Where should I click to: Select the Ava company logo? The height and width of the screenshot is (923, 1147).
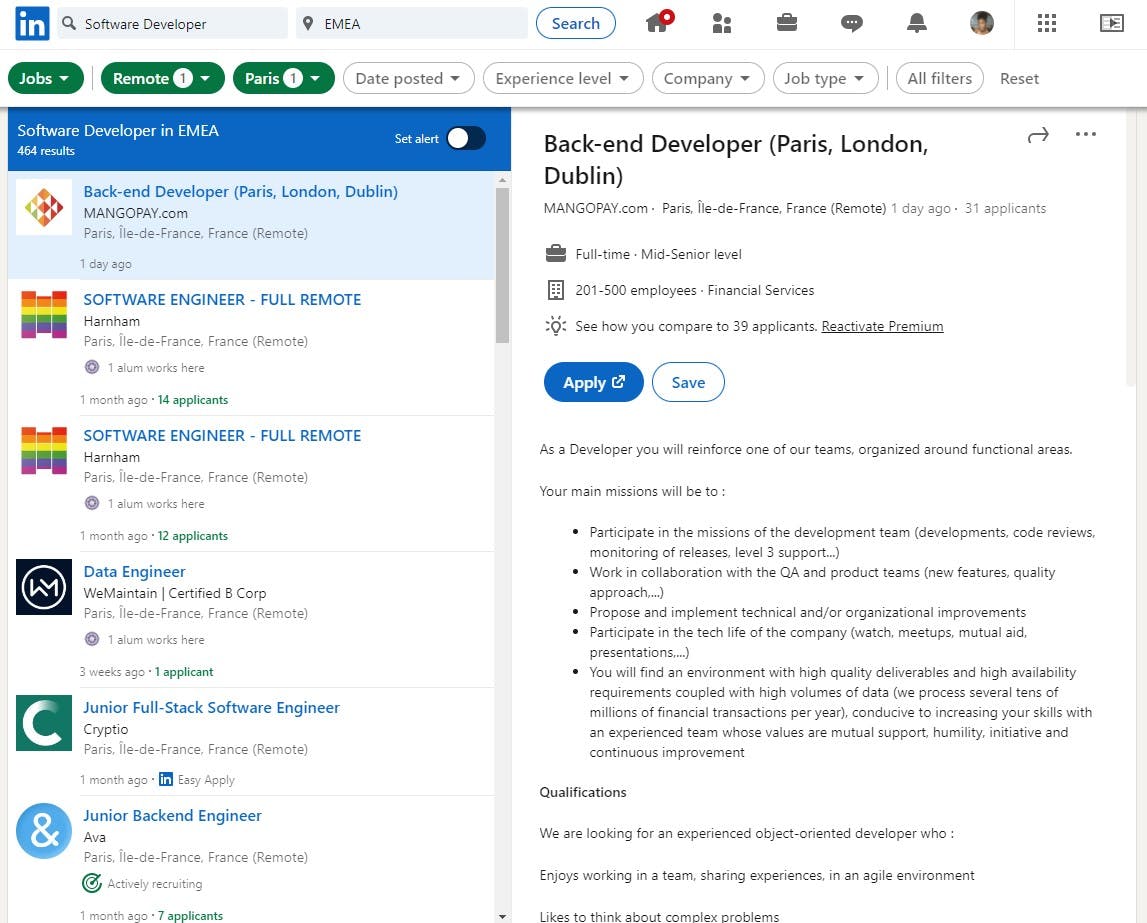click(x=44, y=831)
